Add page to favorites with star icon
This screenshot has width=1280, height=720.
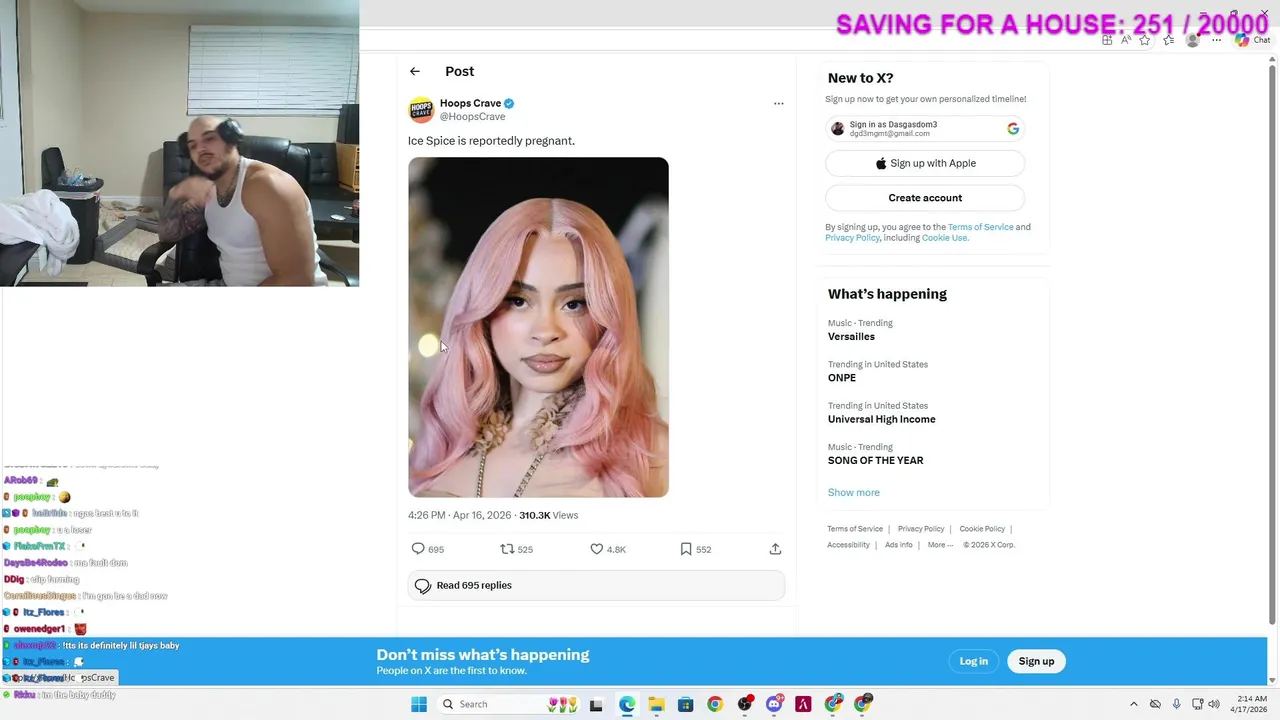pyautogui.click(x=1145, y=40)
